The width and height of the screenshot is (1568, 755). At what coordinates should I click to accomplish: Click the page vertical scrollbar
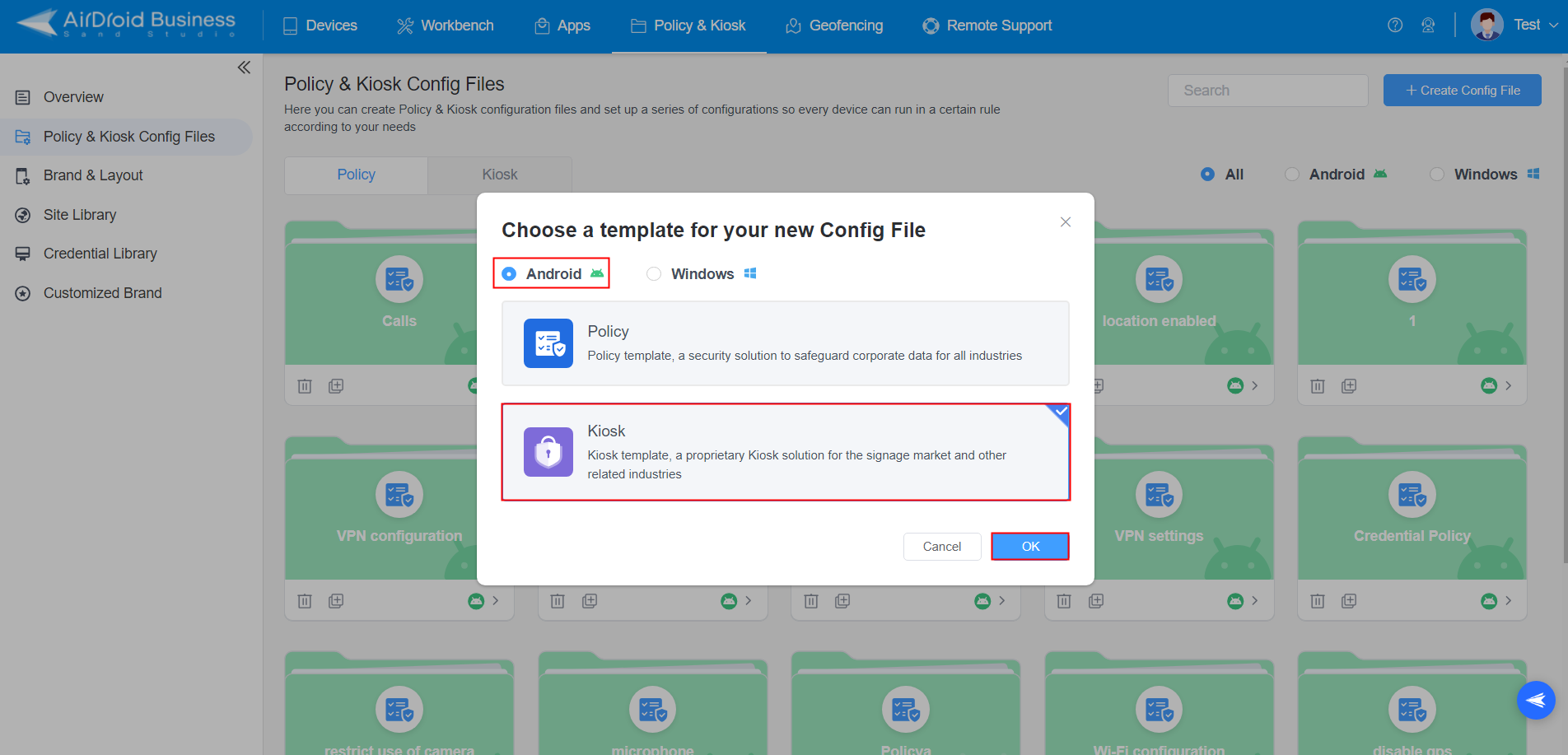point(1564,329)
